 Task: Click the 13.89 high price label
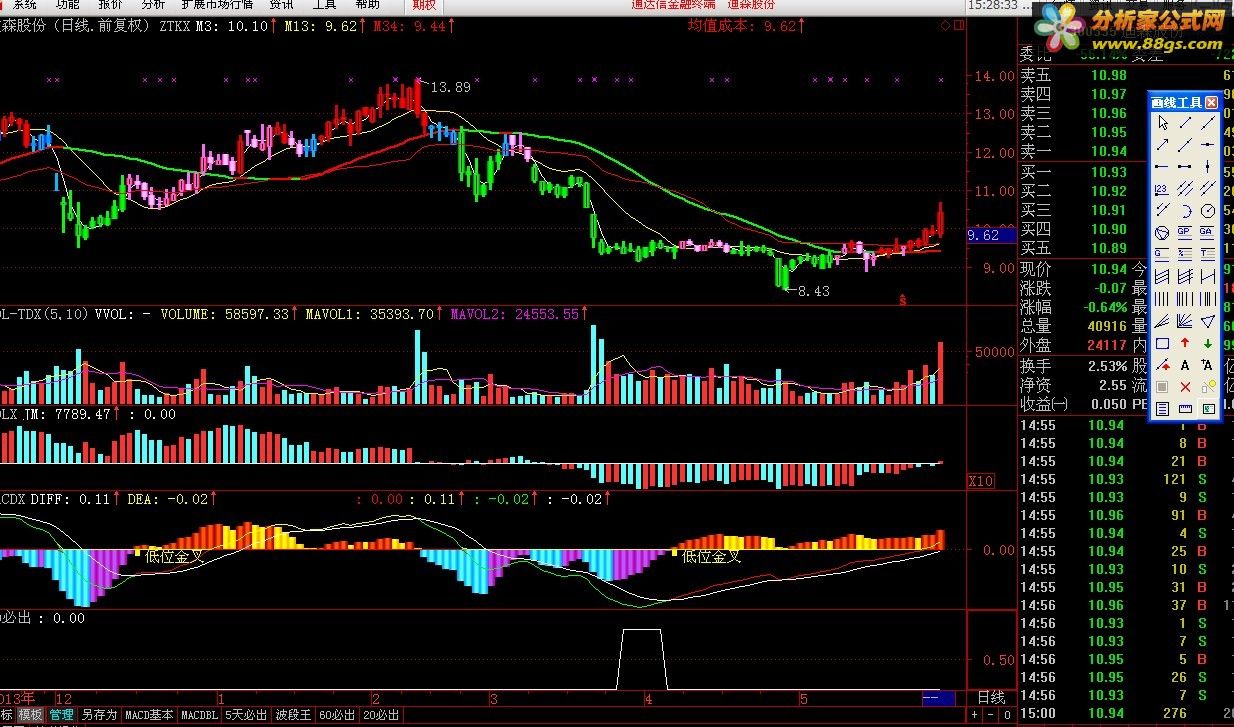point(450,87)
